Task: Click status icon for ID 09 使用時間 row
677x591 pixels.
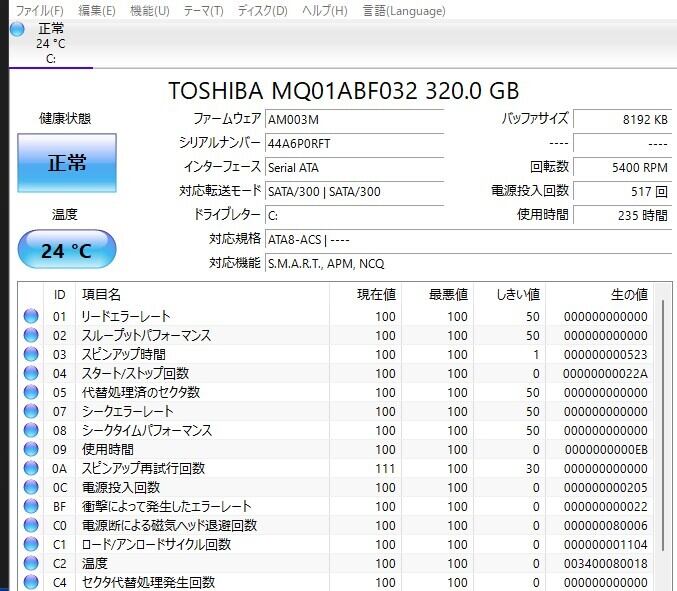Action: point(31,449)
